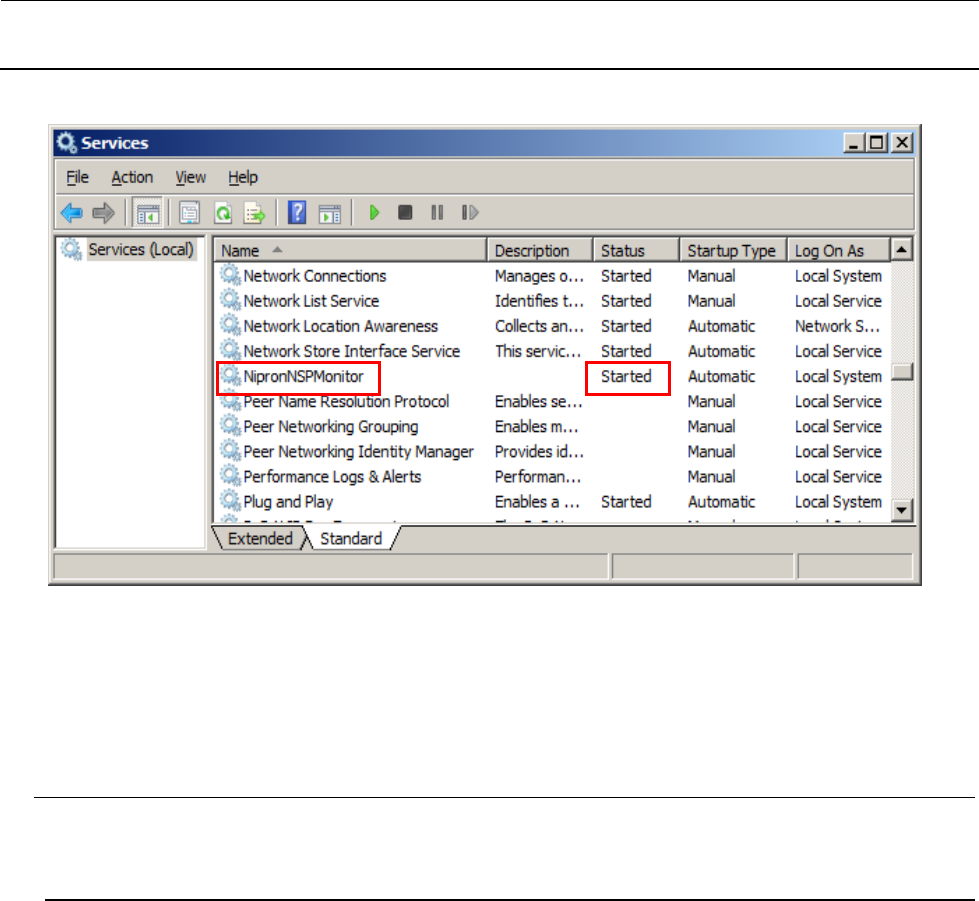Screen dimensions: 979x901
Task: Click Manual startup of Peer Networking Grouping
Action: pyautogui.click(x=711, y=426)
